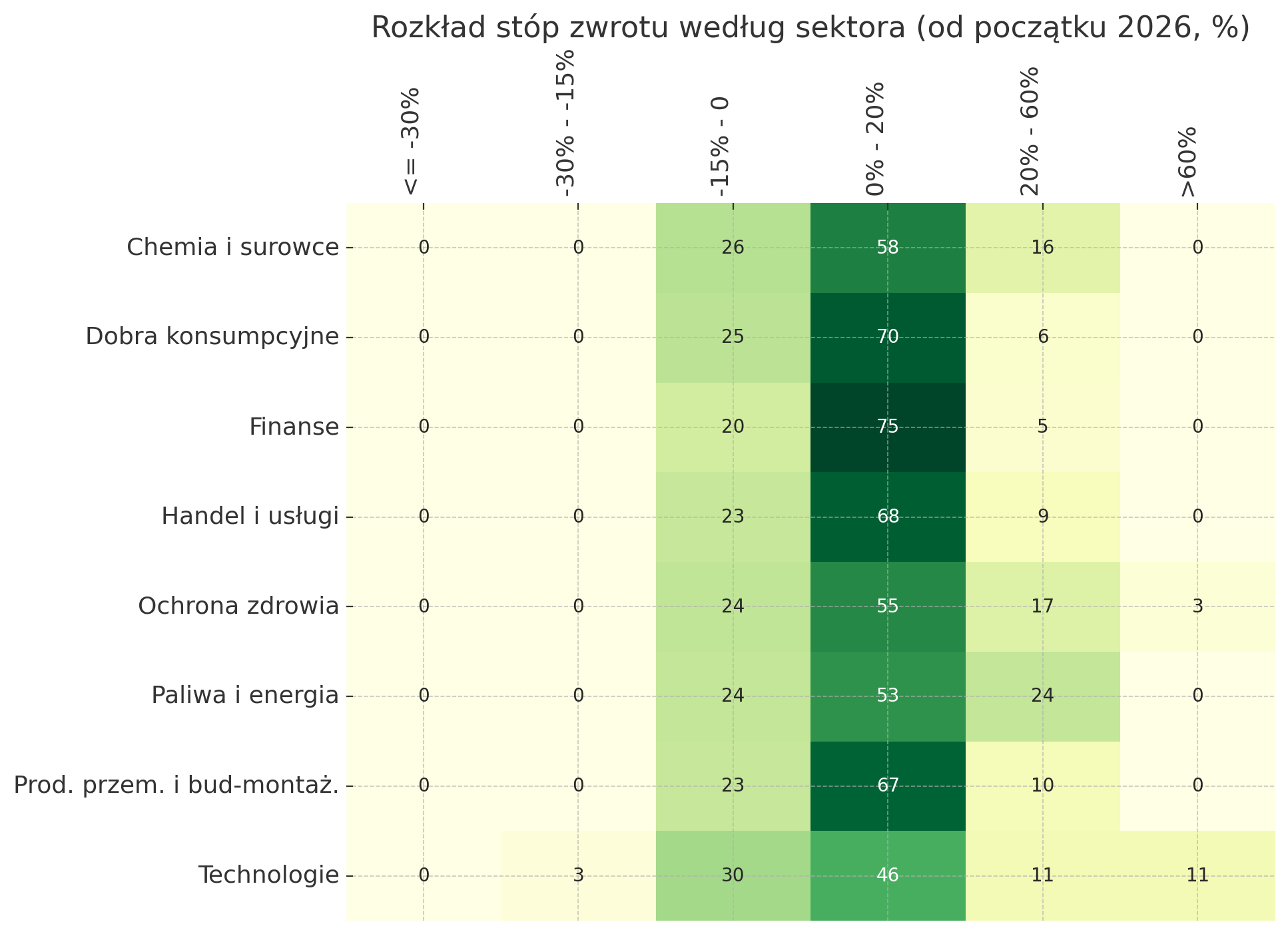1288x934 pixels.
Task: Select the 20% - 60% column header
Action: click(1030, 130)
